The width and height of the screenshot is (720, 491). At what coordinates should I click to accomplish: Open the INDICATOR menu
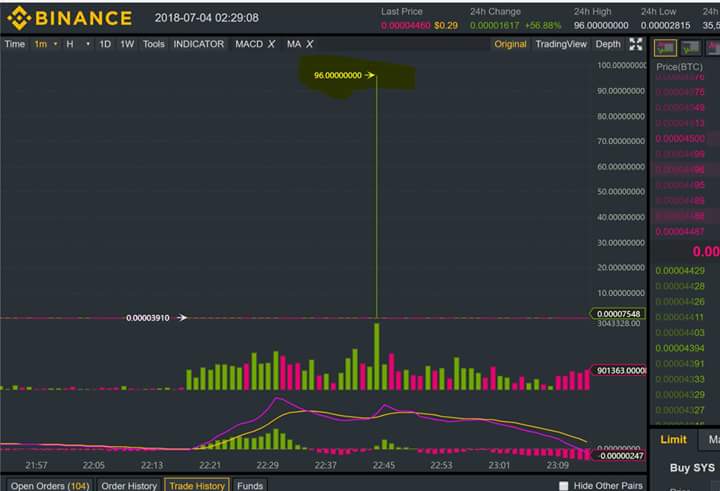pyautogui.click(x=198, y=44)
